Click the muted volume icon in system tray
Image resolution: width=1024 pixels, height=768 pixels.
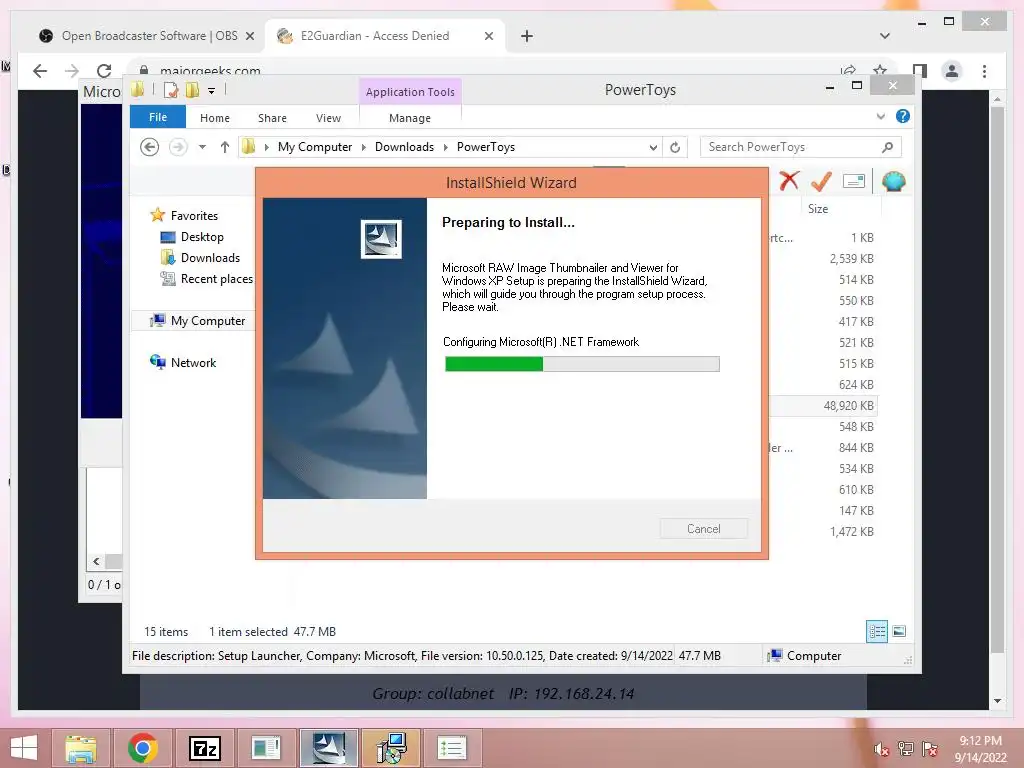click(881, 749)
